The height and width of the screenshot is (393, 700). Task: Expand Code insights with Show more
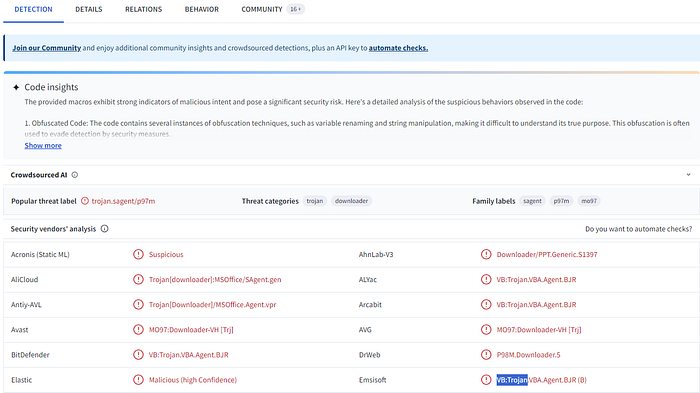click(43, 146)
